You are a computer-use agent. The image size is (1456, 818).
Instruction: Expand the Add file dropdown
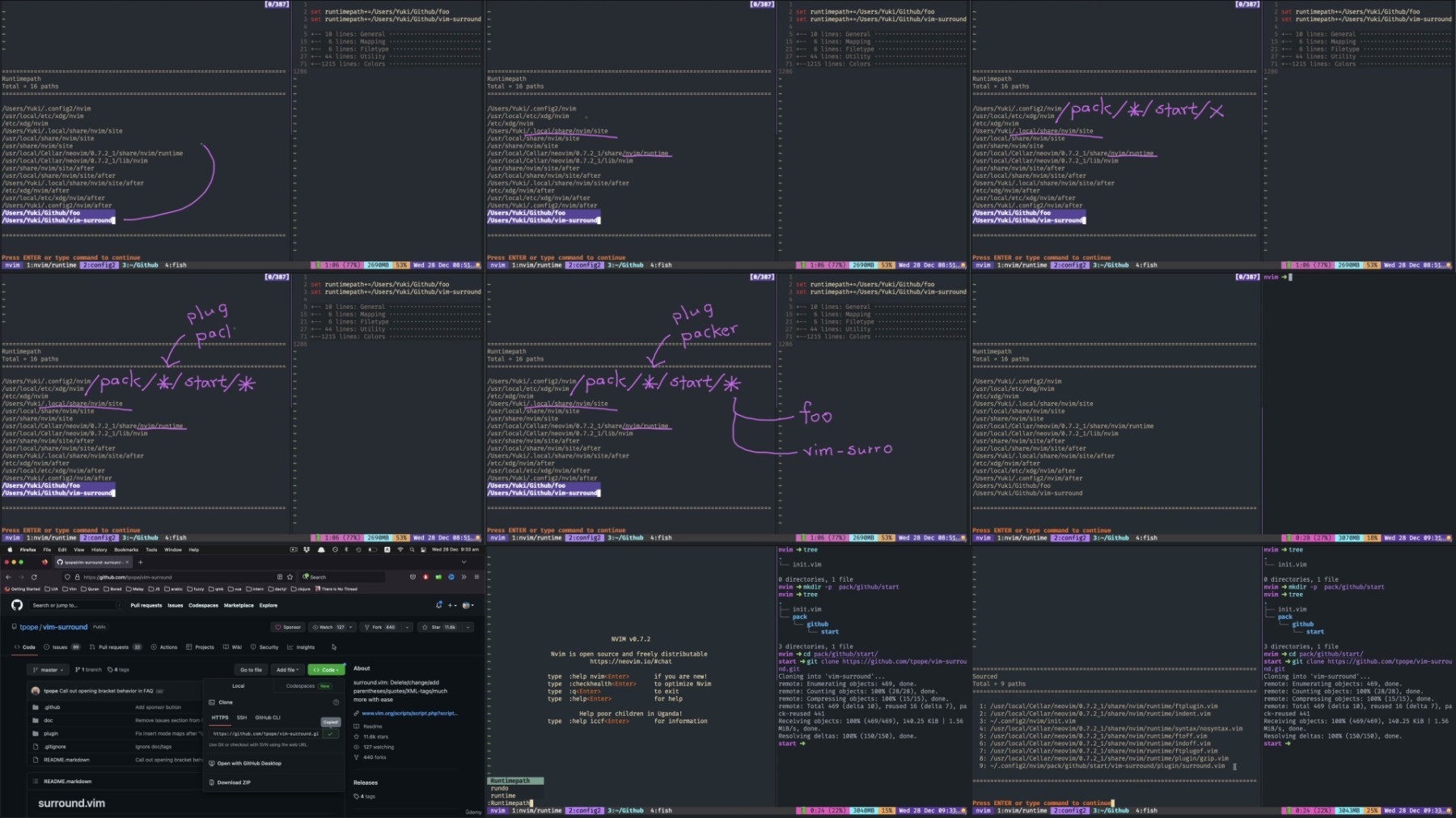[x=287, y=670]
